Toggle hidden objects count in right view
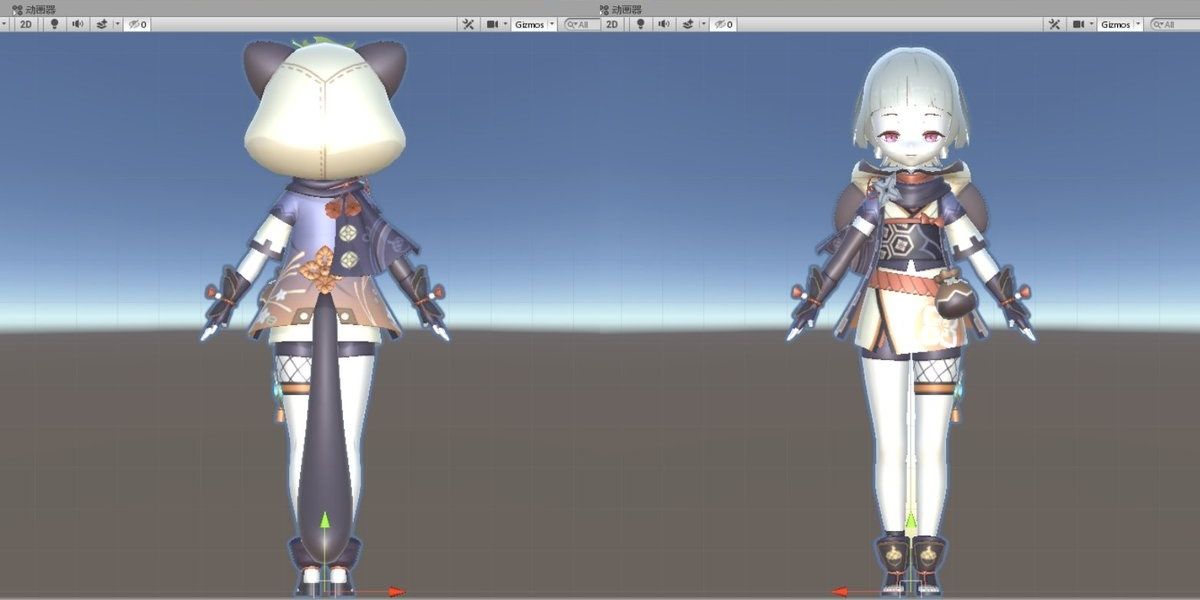 click(722, 24)
